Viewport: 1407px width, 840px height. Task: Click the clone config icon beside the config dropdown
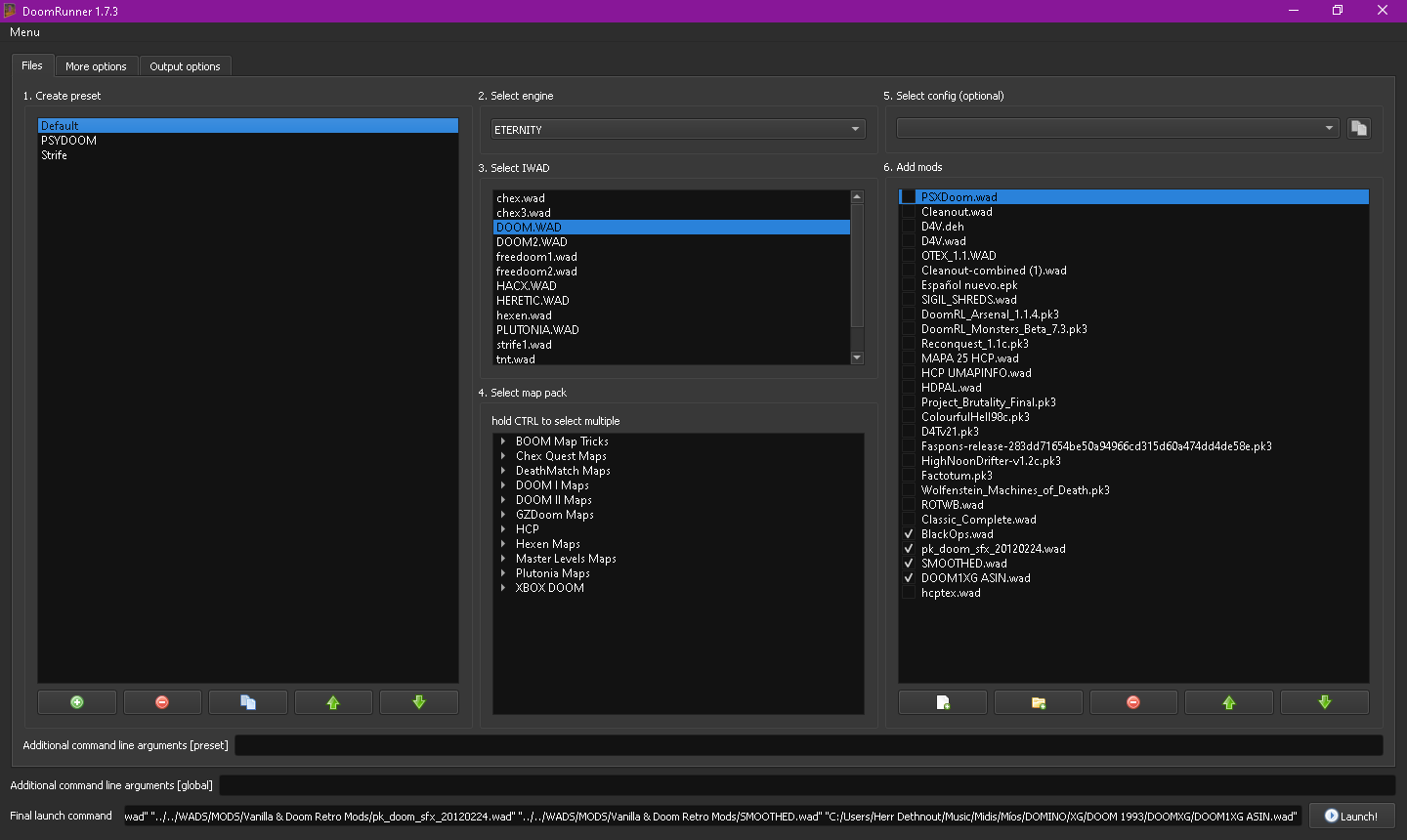[x=1358, y=129]
